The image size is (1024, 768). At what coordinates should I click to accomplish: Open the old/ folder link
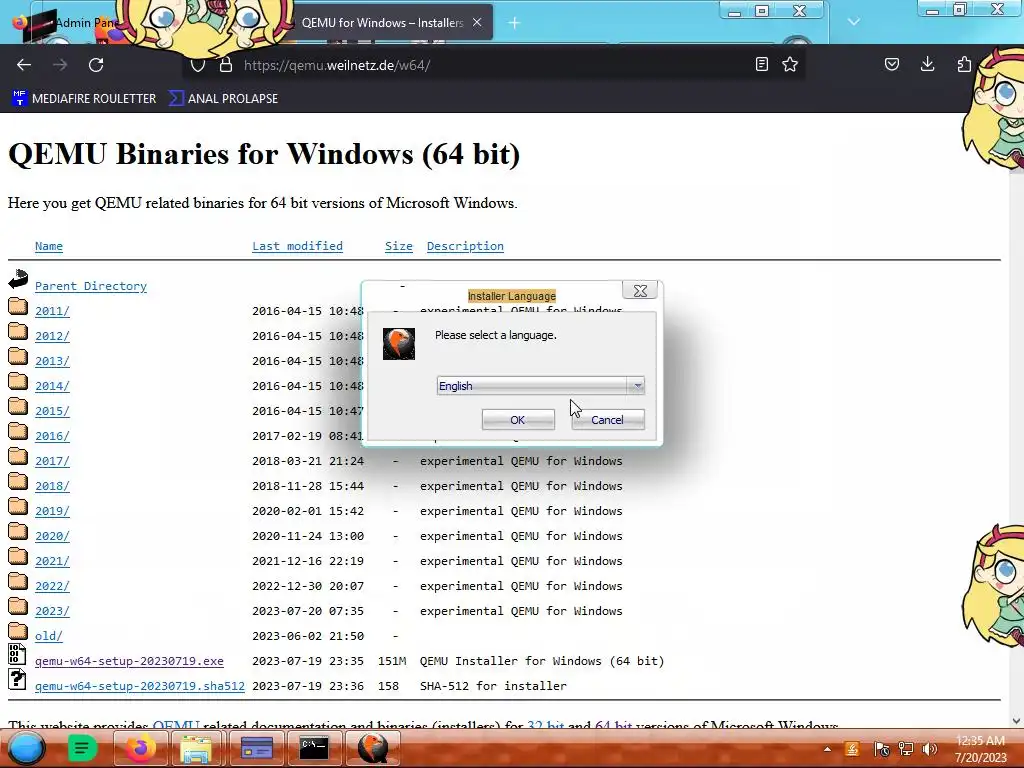pos(49,636)
